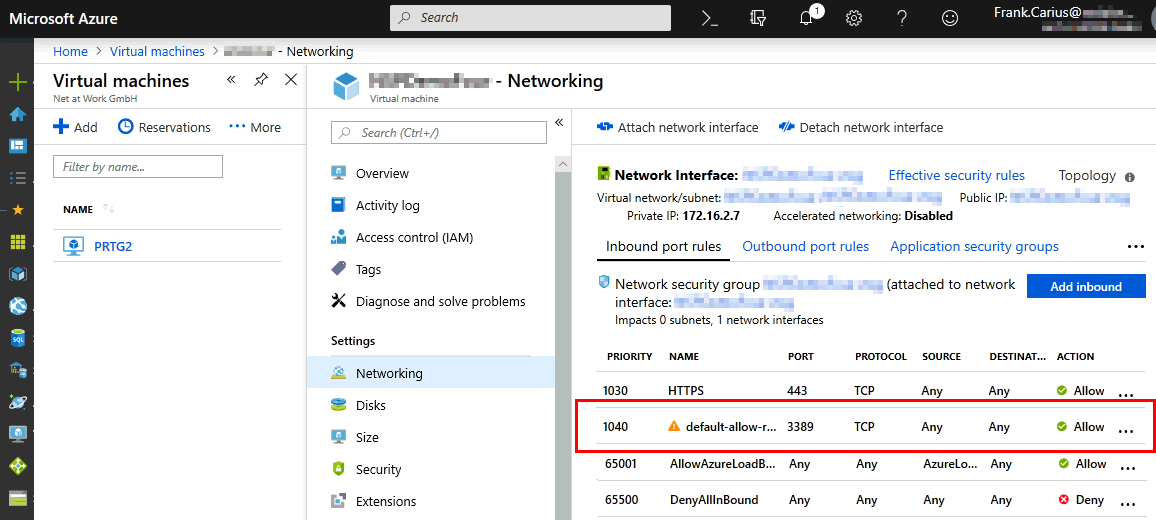
Task: Open the Dashboard icon in the sidebar
Action: click(17, 146)
